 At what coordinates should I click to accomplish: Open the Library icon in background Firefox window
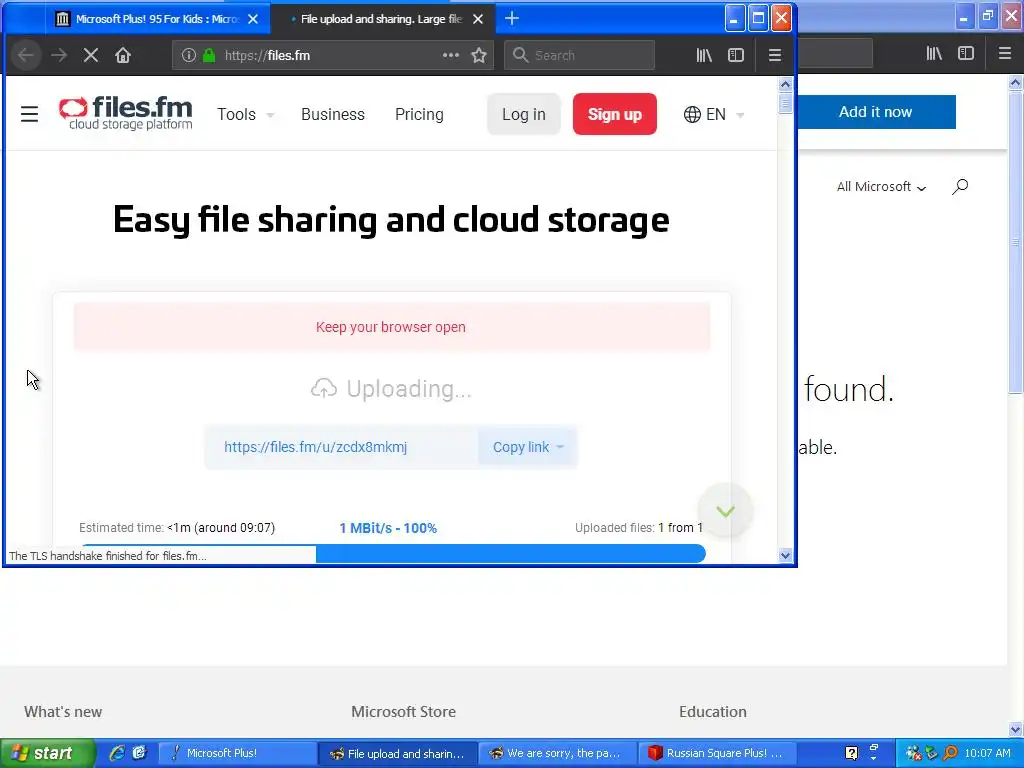pyautogui.click(x=934, y=54)
